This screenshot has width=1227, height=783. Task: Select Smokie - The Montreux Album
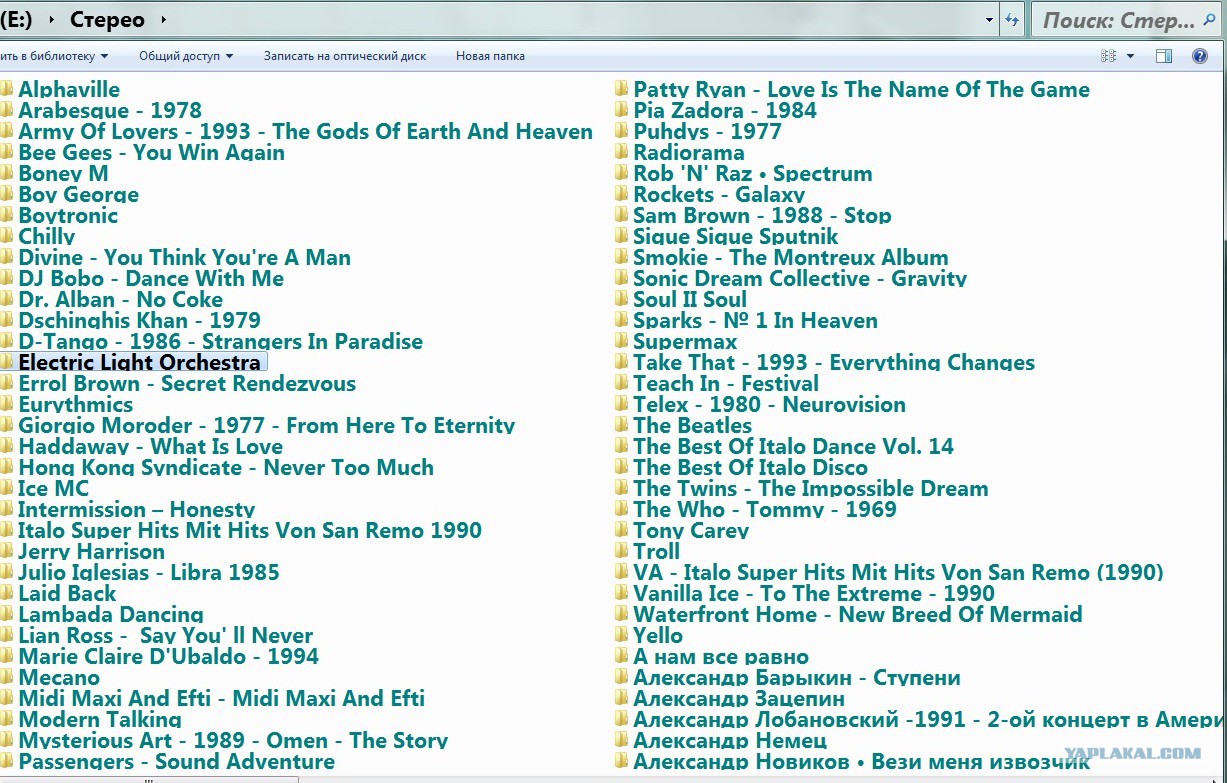[x=790, y=257]
